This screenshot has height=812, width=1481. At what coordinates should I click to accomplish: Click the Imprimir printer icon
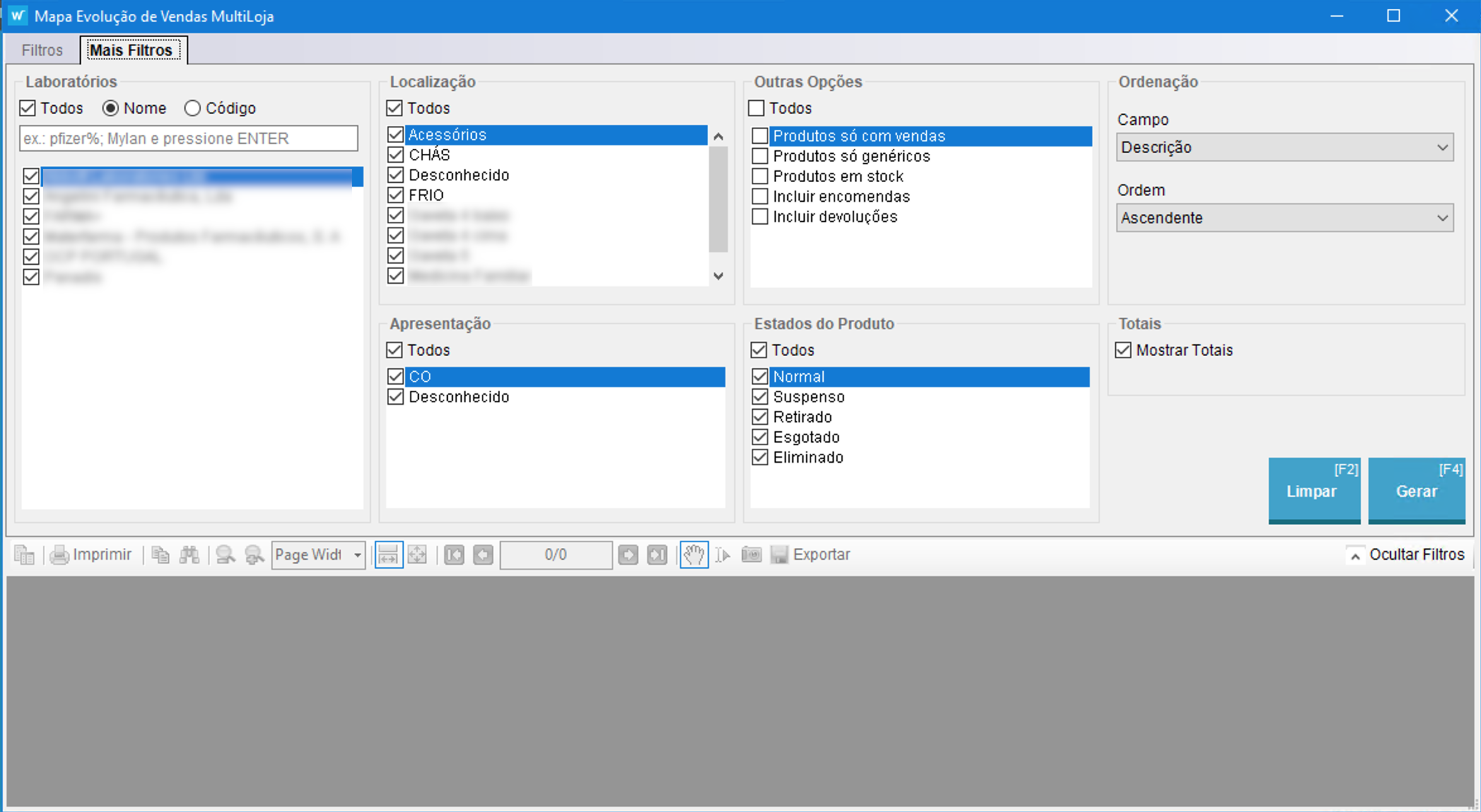(x=60, y=555)
